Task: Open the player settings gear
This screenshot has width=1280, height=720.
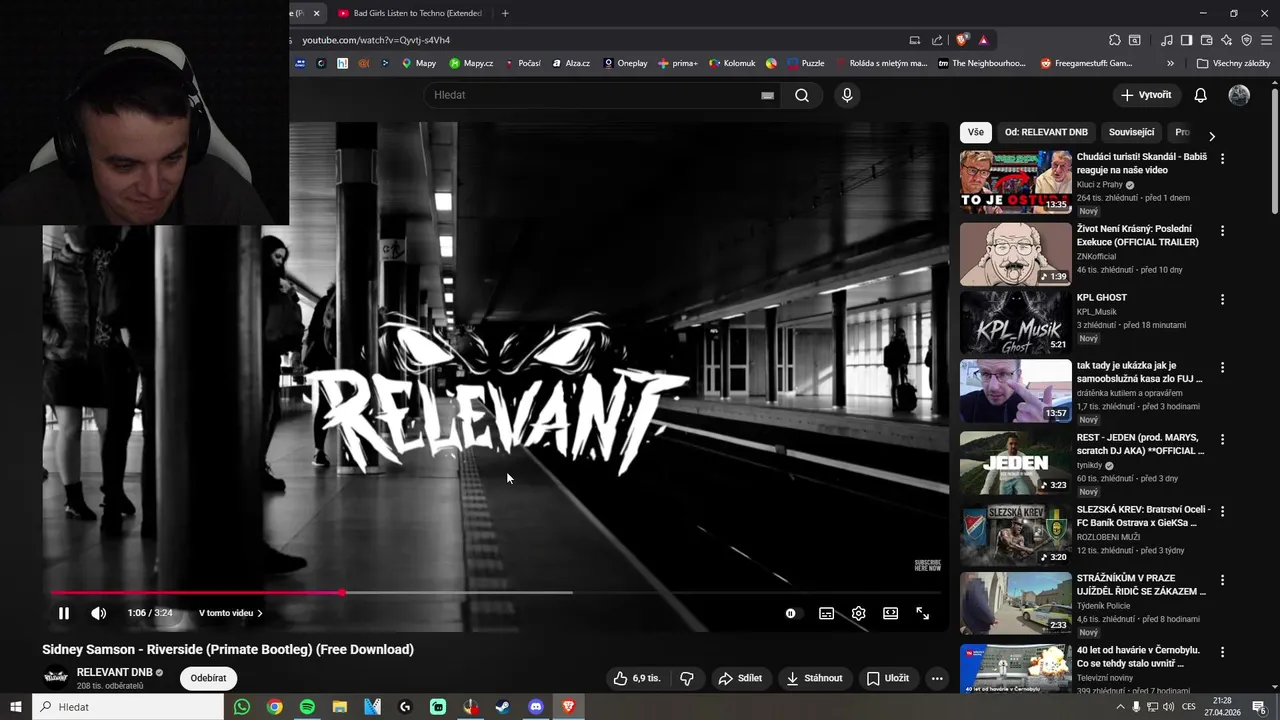Action: click(x=858, y=613)
